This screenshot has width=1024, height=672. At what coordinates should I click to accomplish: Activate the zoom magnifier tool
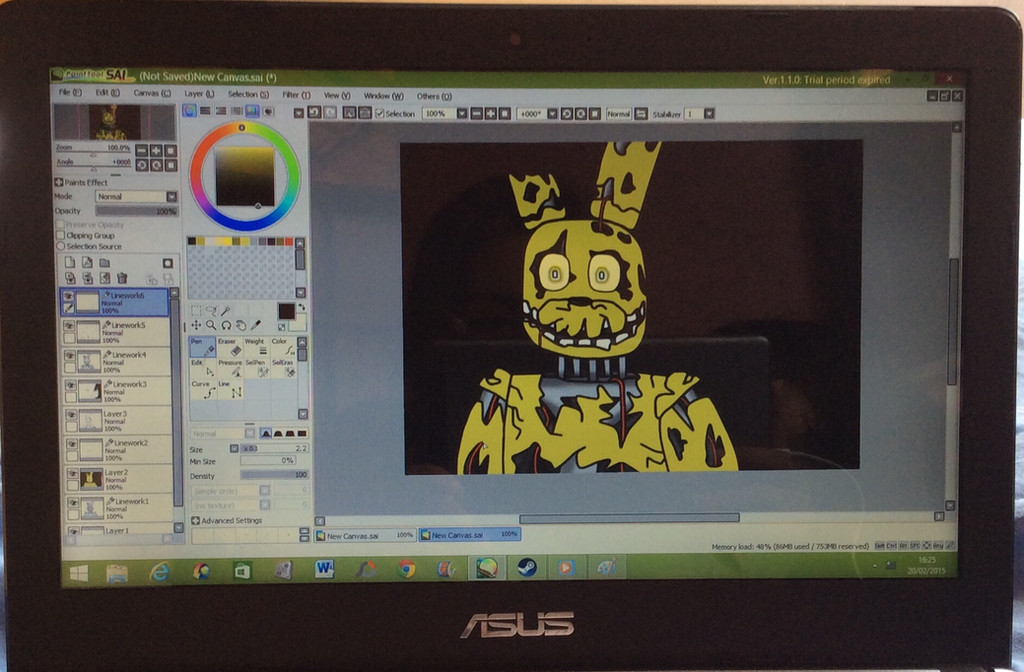pyautogui.click(x=210, y=325)
